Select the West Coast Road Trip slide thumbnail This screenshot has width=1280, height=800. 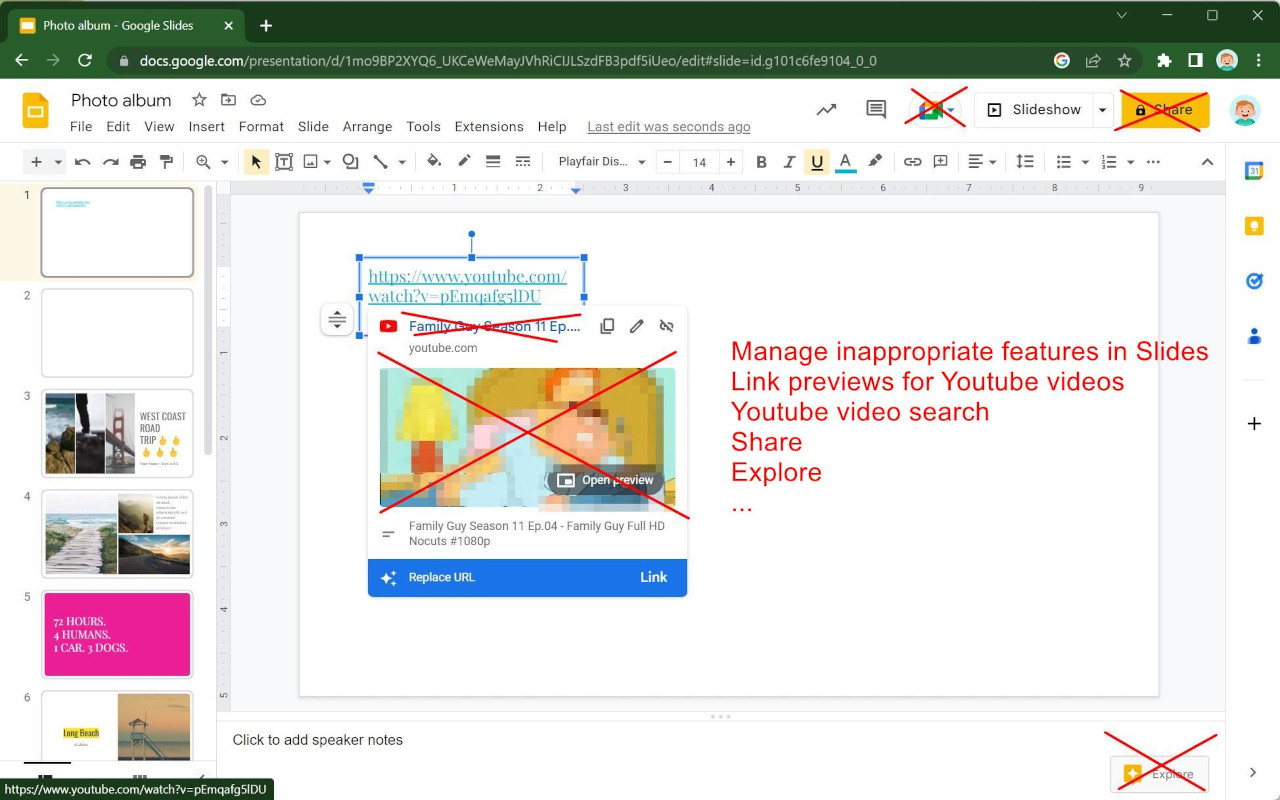[x=117, y=433]
